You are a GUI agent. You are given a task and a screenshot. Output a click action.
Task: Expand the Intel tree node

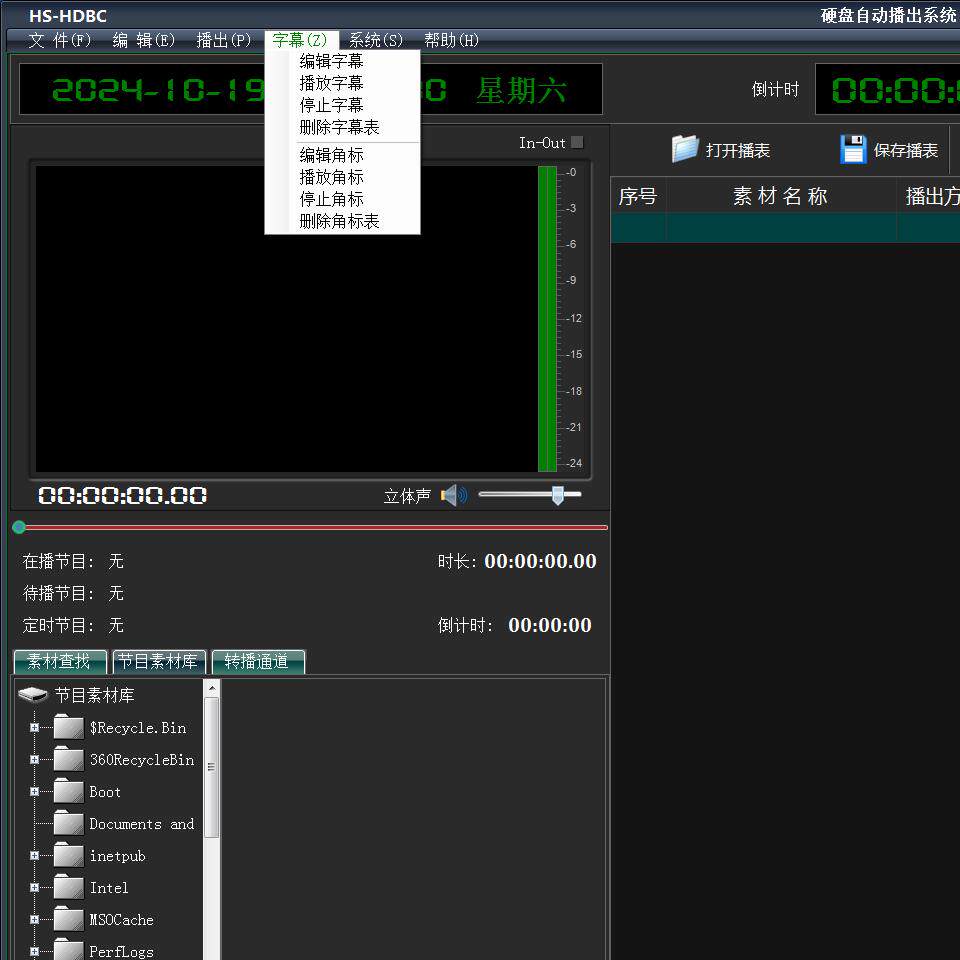(x=33, y=888)
